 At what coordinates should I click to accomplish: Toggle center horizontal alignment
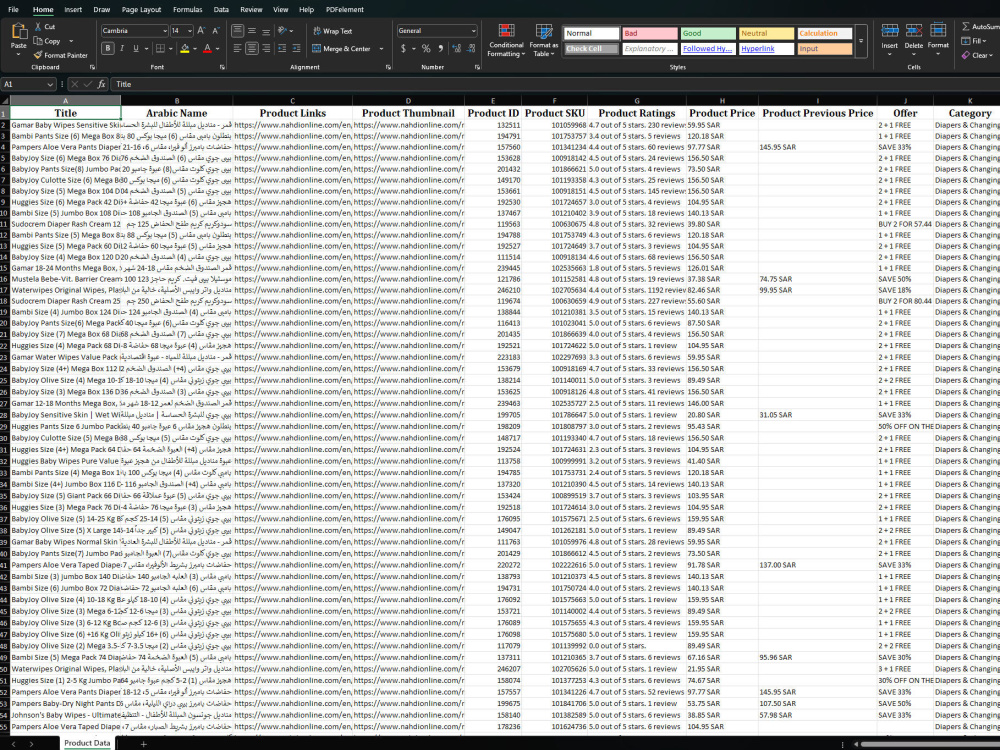point(252,48)
